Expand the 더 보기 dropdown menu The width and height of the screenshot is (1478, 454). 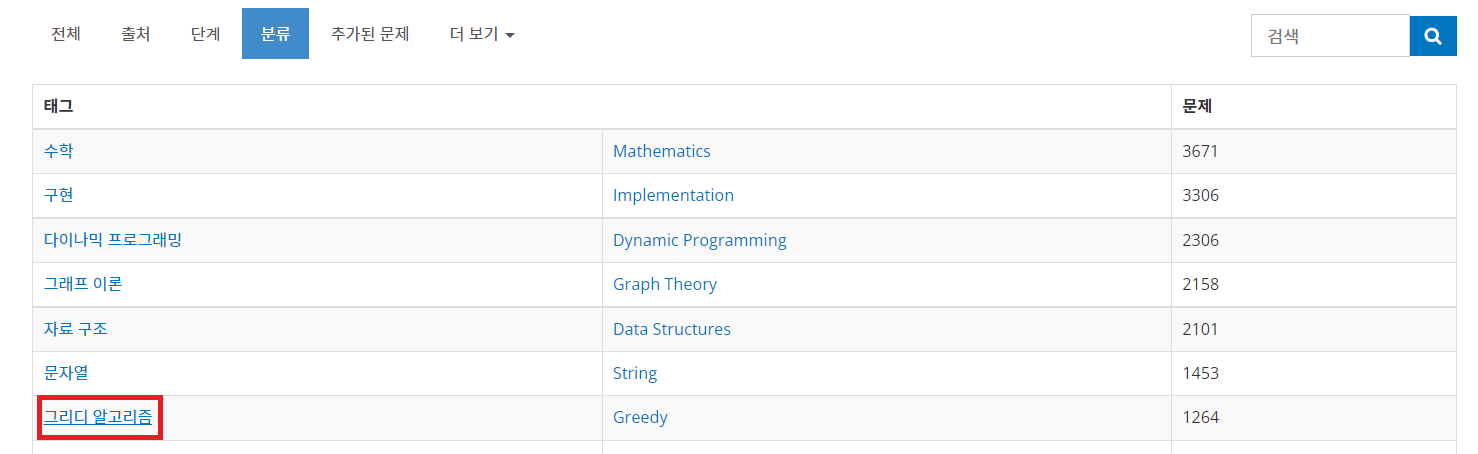(482, 34)
